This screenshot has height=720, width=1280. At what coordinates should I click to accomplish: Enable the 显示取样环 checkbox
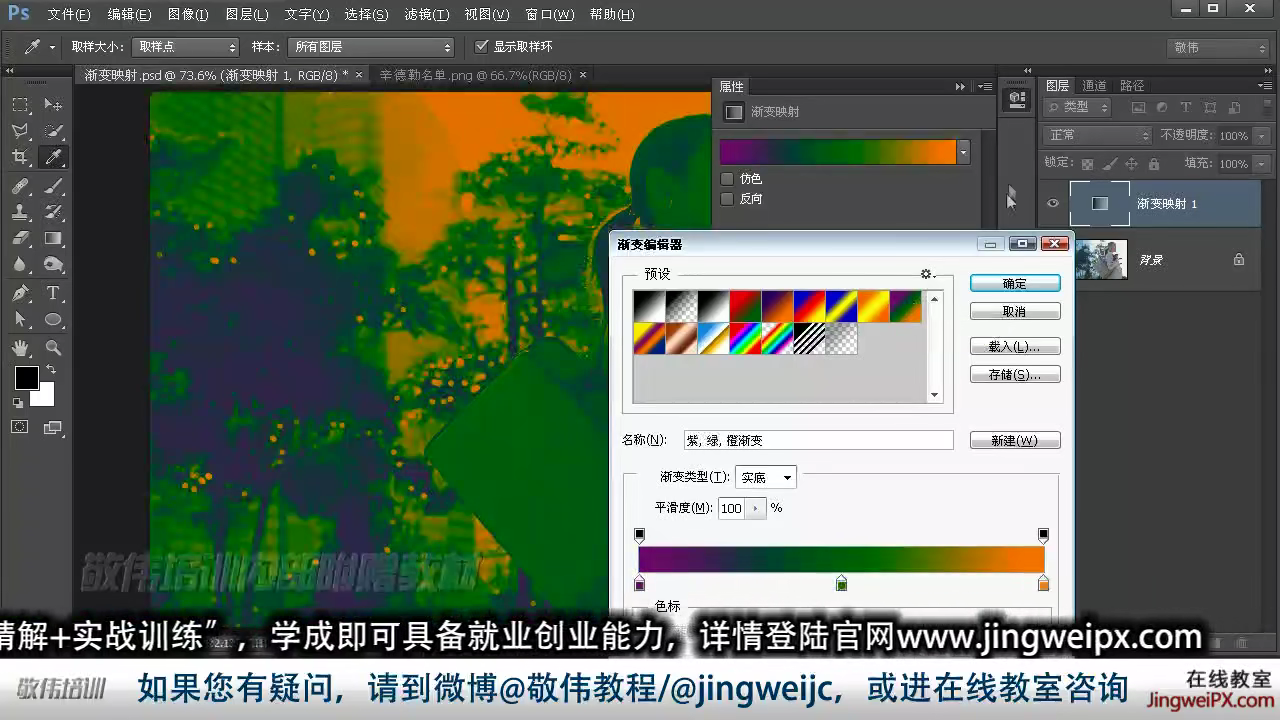click(482, 47)
